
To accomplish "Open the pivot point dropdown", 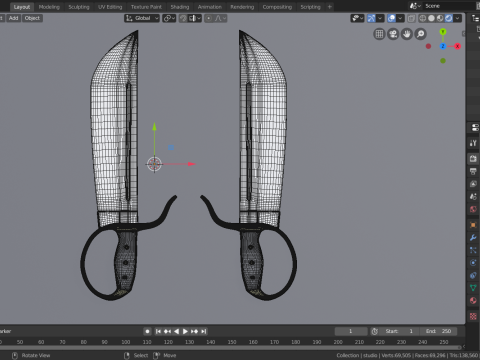I will pos(169,18).
